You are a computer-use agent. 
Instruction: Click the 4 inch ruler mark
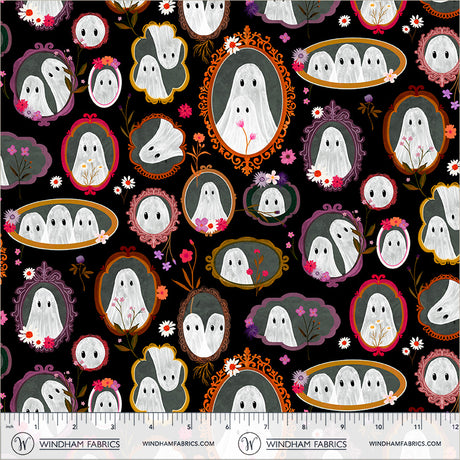coord(151,427)
